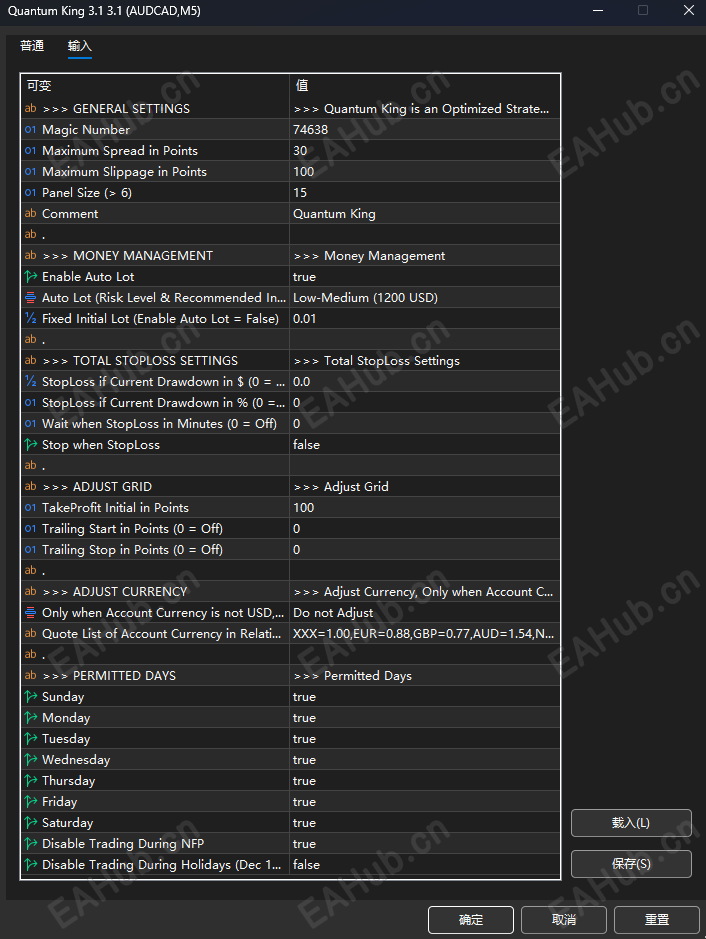Click the 保存(S) save button
The height and width of the screenshot is (939, 706).
pyautogui.click(x=631, y=864)
